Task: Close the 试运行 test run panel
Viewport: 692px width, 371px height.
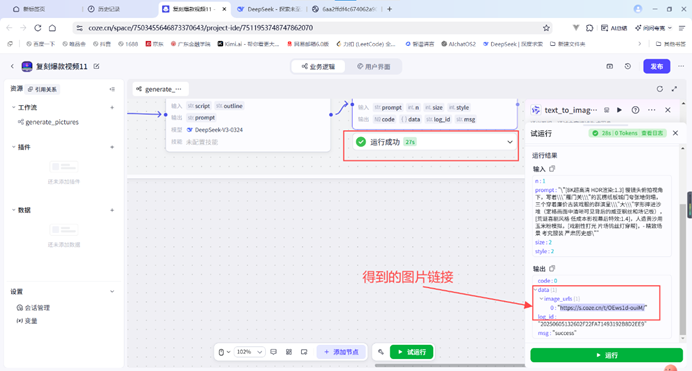Action: click(x=675, y=133)
